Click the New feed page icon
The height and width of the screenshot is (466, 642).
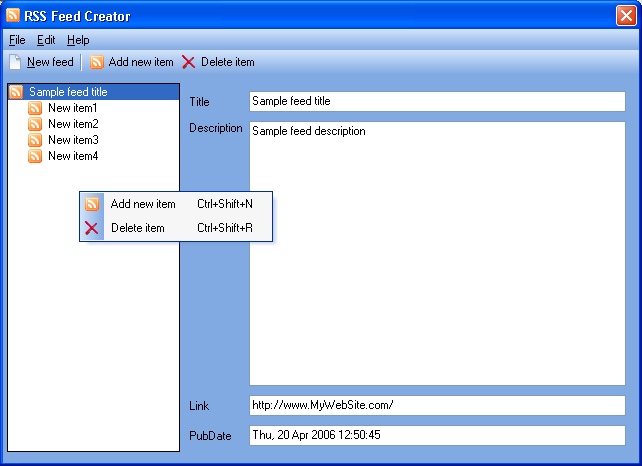click(15, 62)
